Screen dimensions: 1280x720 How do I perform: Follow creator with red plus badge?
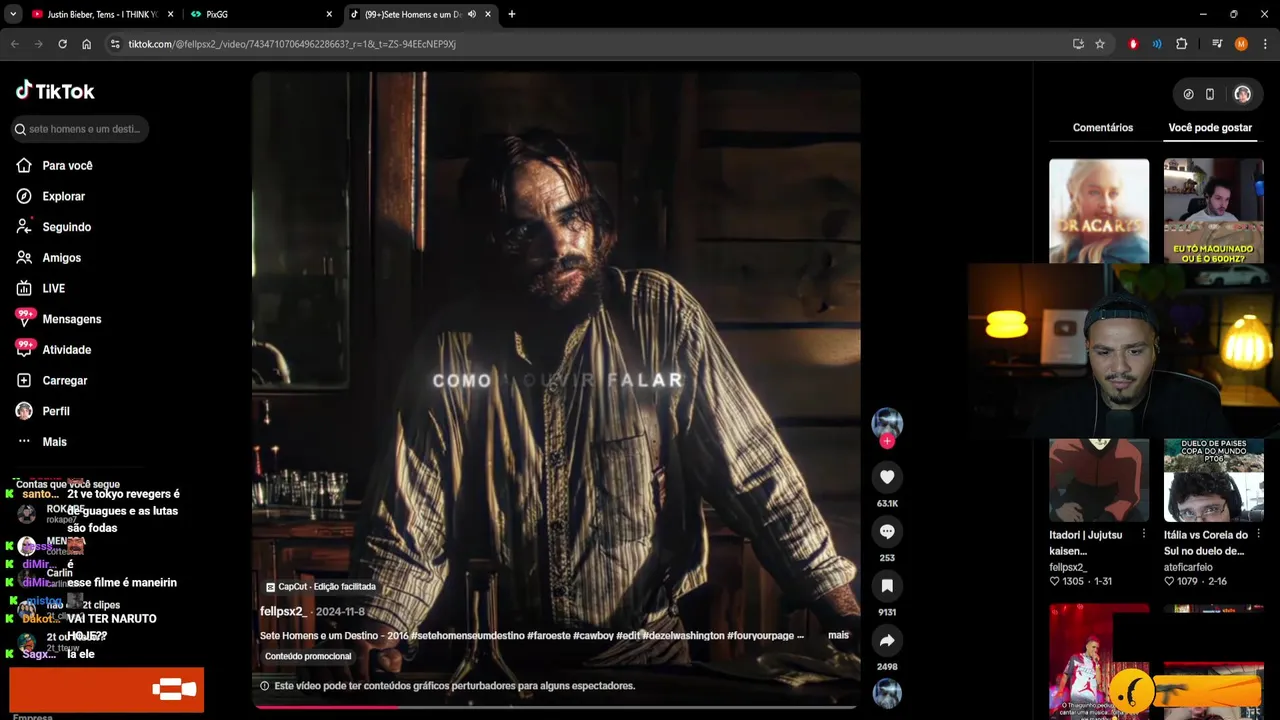[887, 441]
